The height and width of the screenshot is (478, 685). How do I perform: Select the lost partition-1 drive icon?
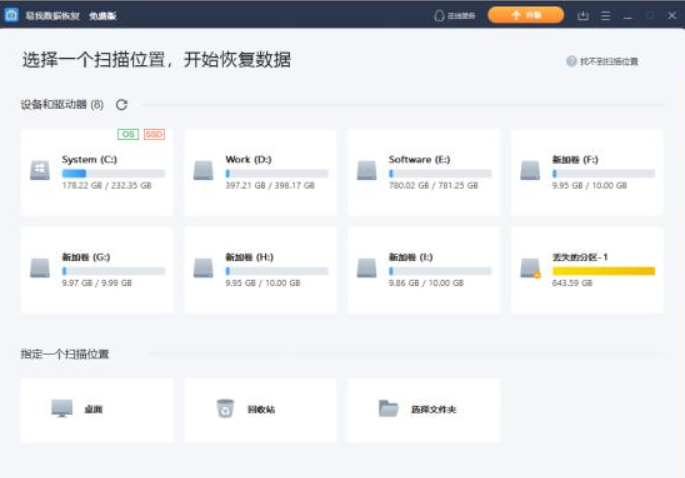(530, 268)
